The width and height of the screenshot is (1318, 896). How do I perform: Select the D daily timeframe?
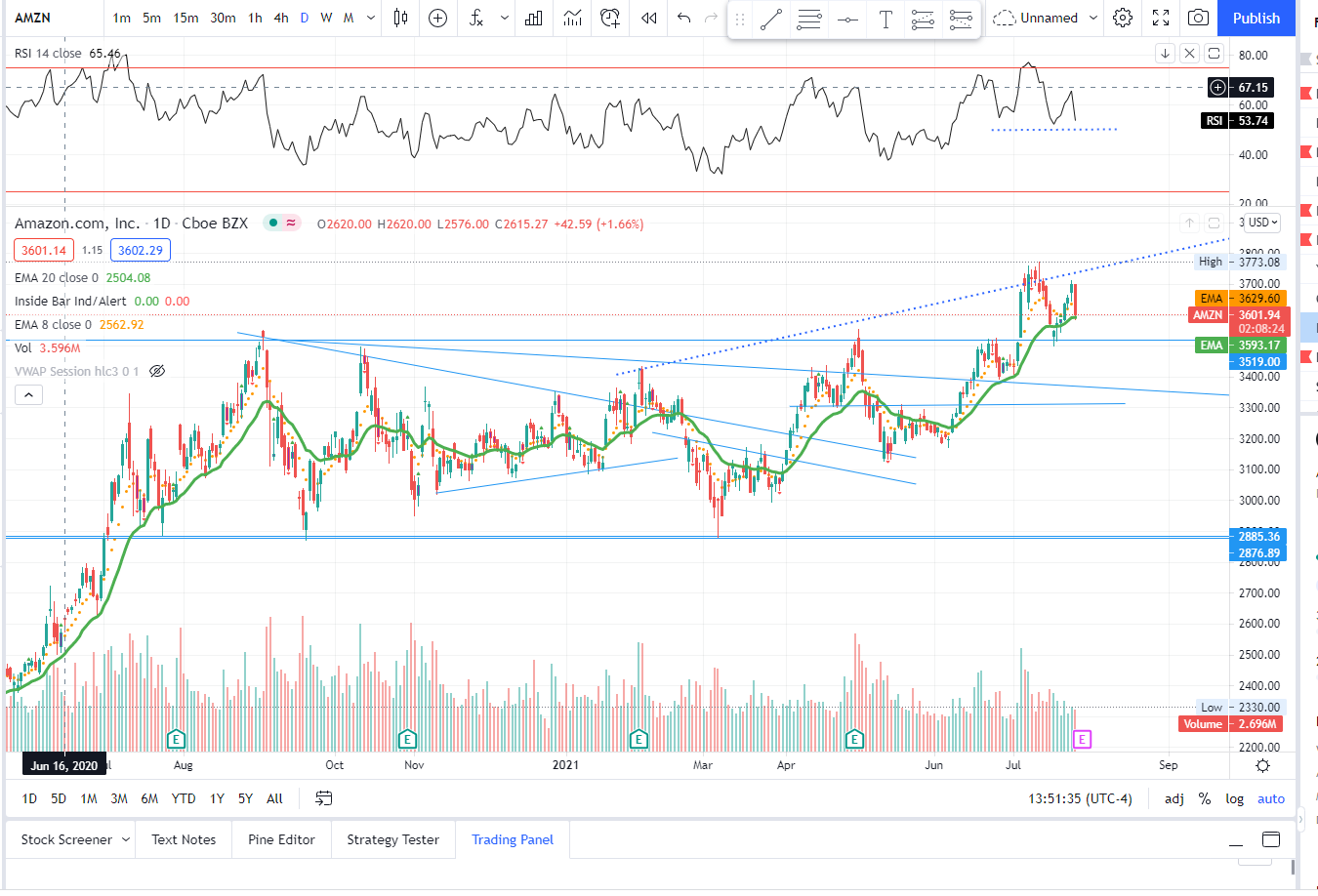(x=305, y=18)
